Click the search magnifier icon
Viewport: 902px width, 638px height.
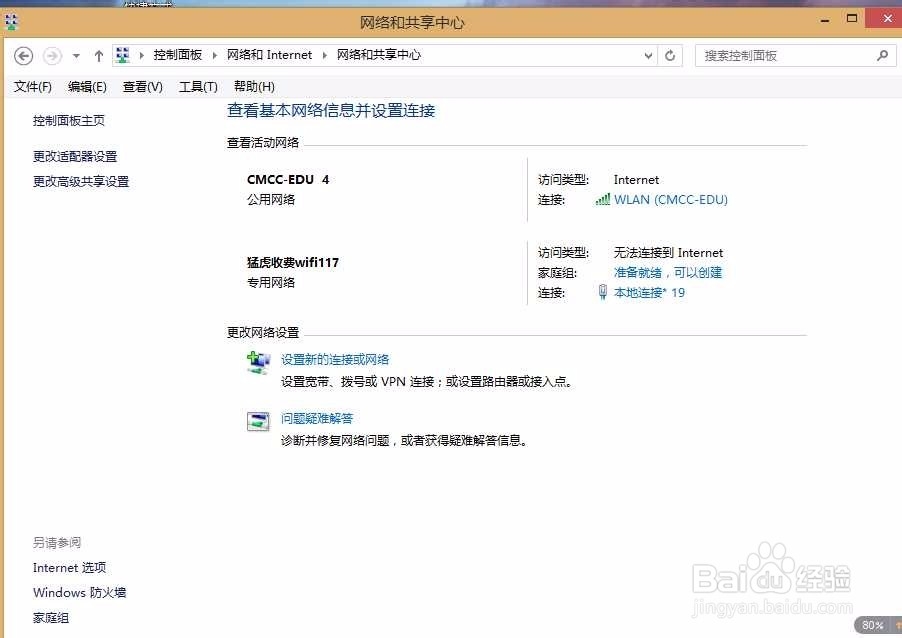click(x=879, y=55)
